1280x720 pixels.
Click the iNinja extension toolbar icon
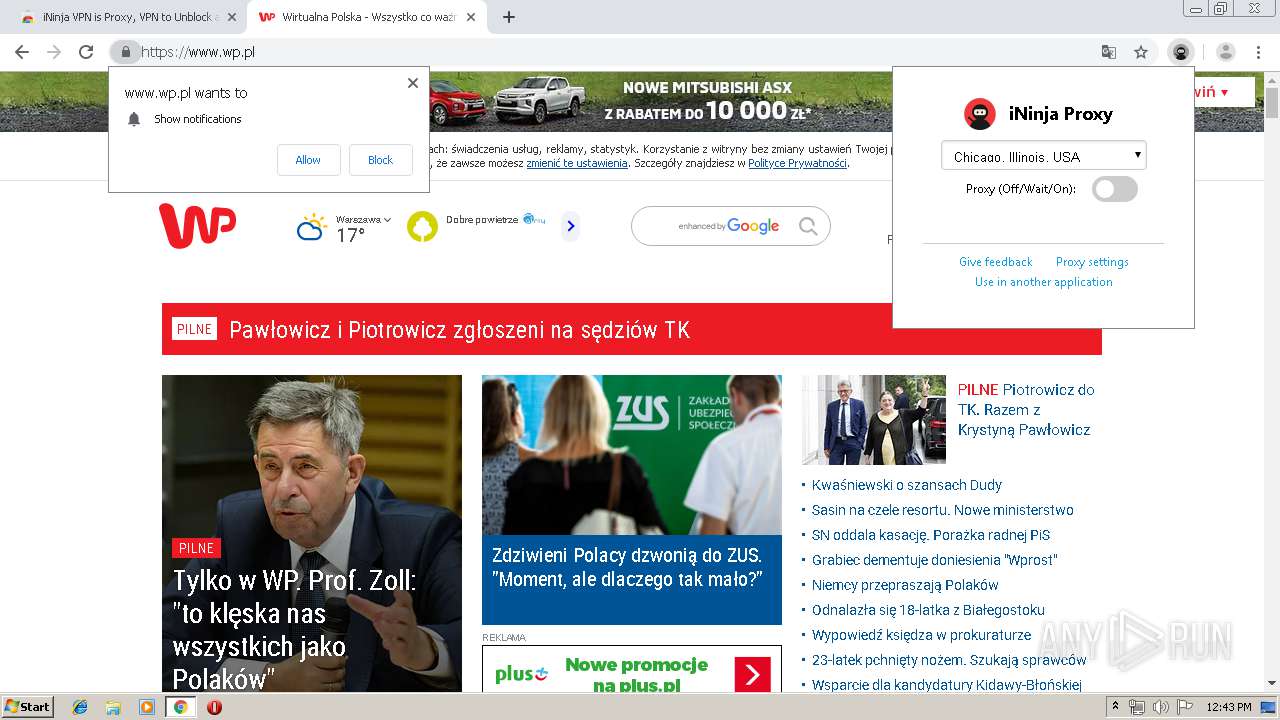pyautogui.click(x=1181, y=52)
